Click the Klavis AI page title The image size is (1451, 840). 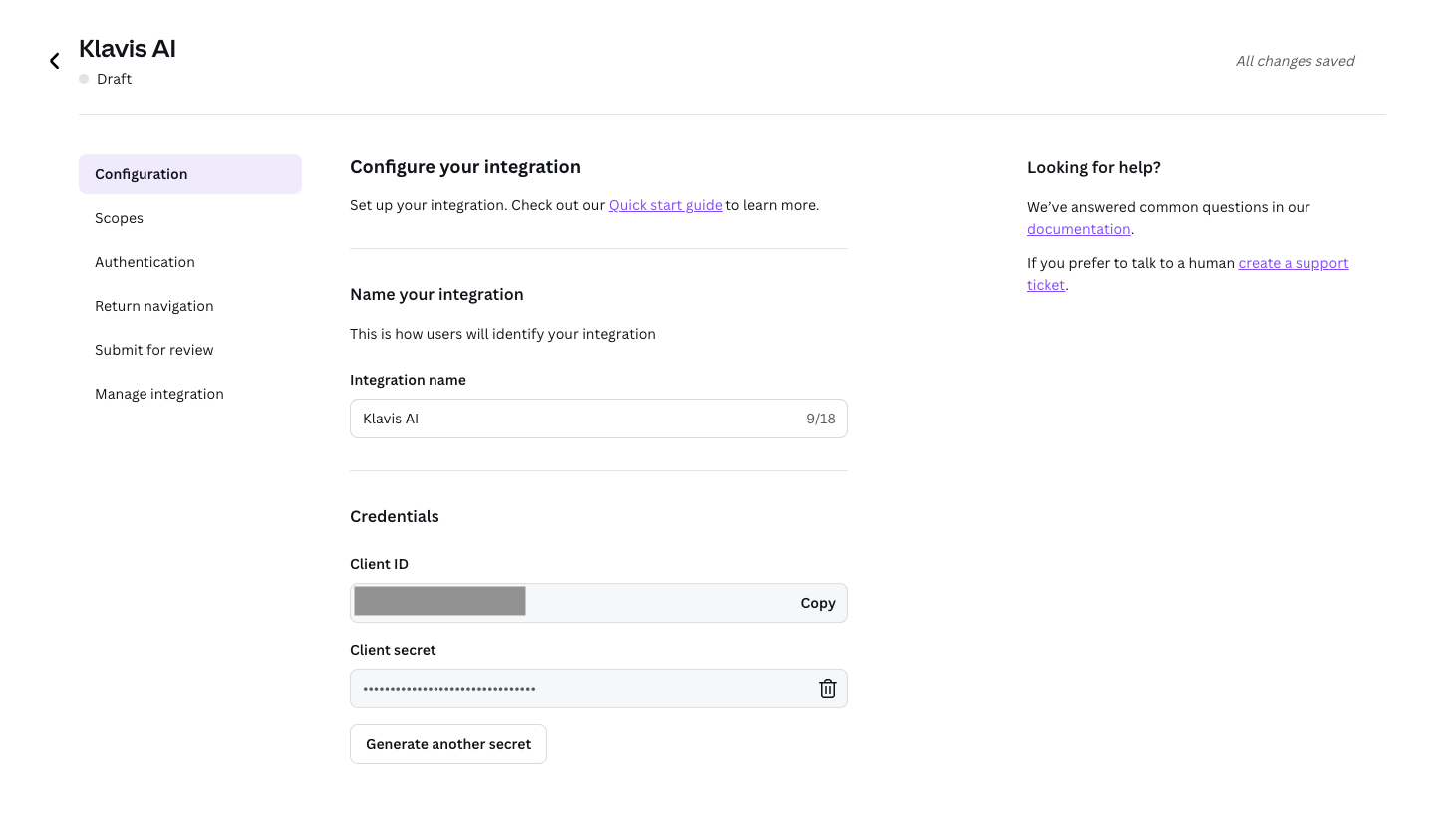point(128,49)
